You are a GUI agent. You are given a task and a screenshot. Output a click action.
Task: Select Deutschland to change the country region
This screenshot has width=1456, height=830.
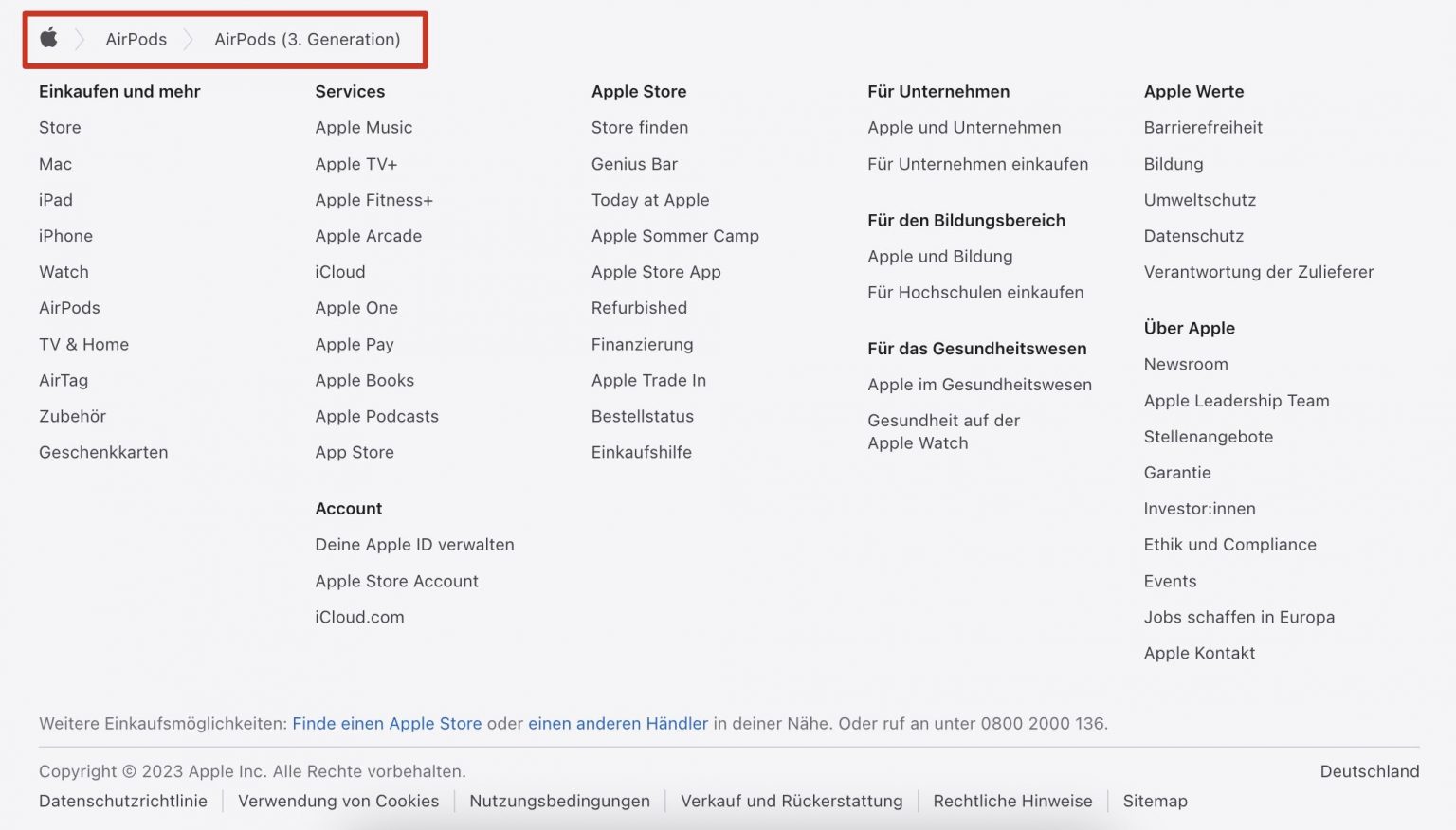(x=1369, y=770)
